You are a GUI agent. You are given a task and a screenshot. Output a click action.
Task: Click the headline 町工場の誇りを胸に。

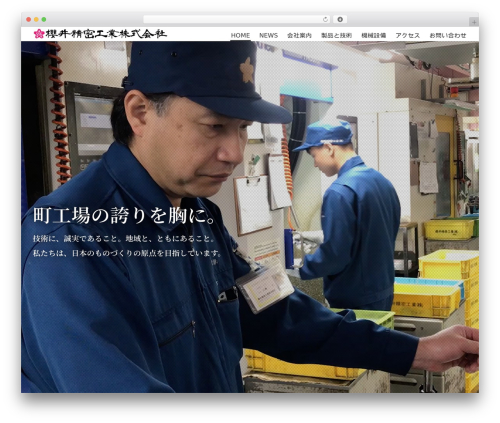point(125,216)
